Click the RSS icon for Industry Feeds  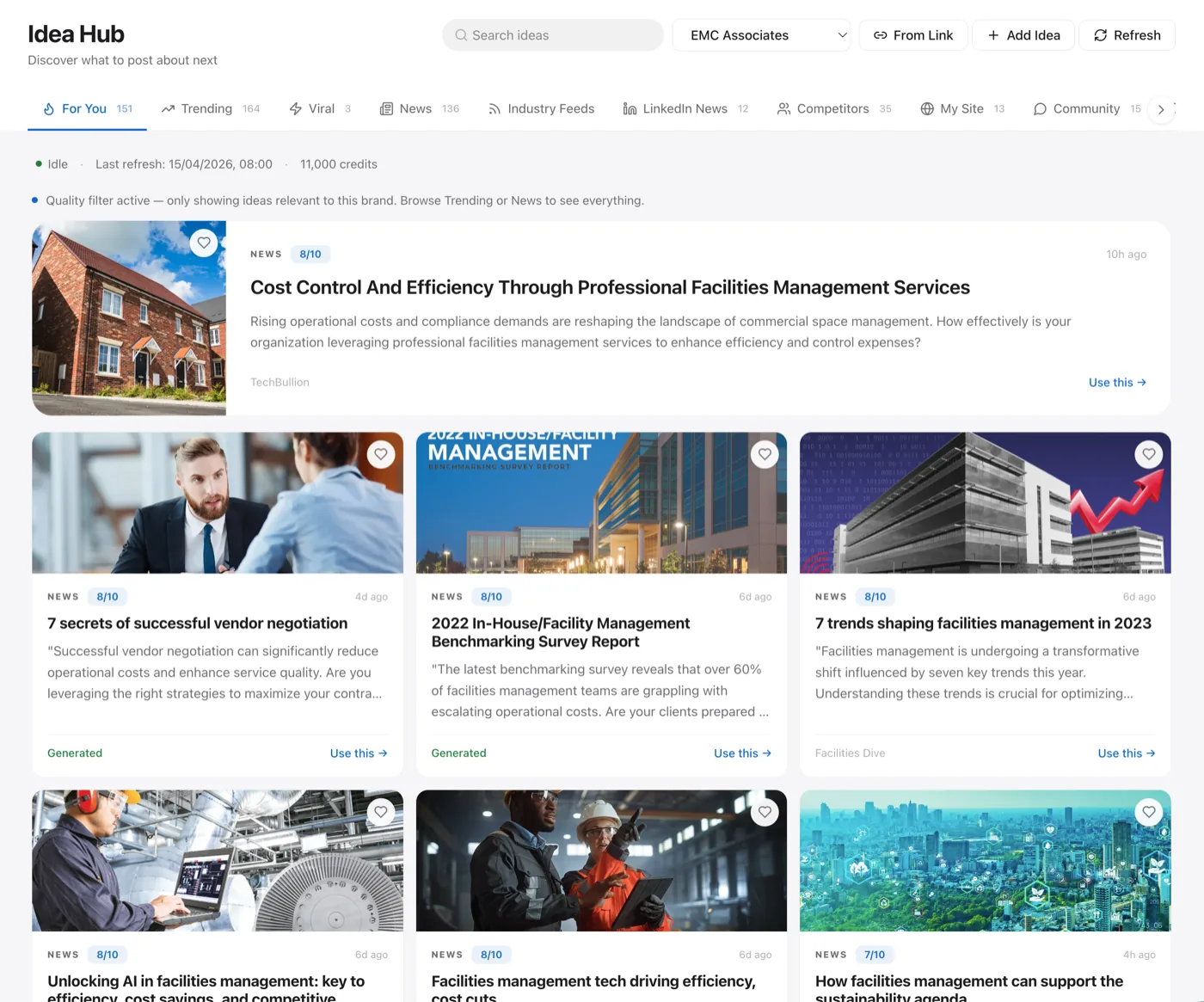[x=494, y=109]
